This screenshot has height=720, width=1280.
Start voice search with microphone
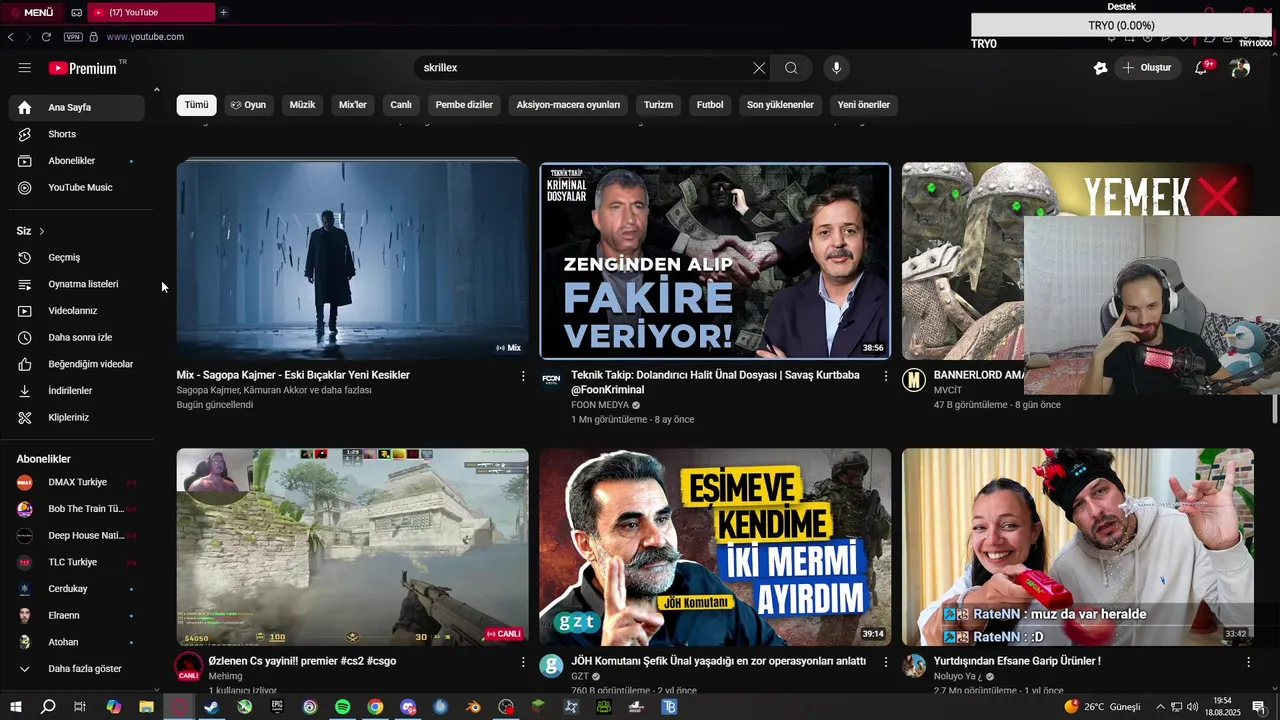click(x=837, y=68)
